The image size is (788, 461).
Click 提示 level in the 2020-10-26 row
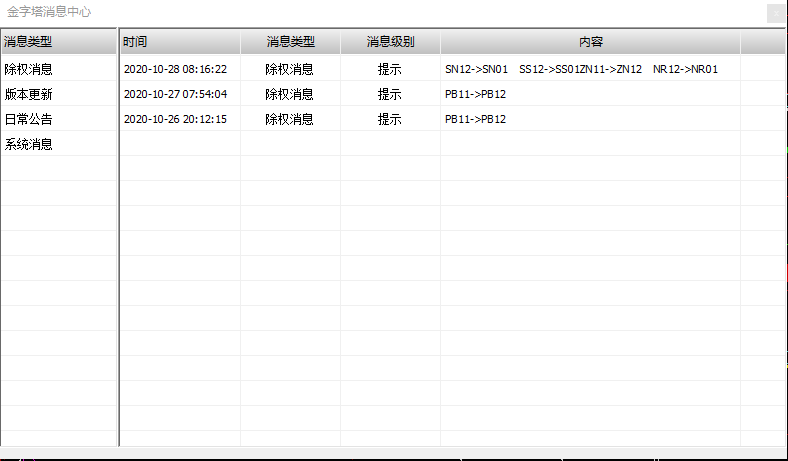[389, 119]
